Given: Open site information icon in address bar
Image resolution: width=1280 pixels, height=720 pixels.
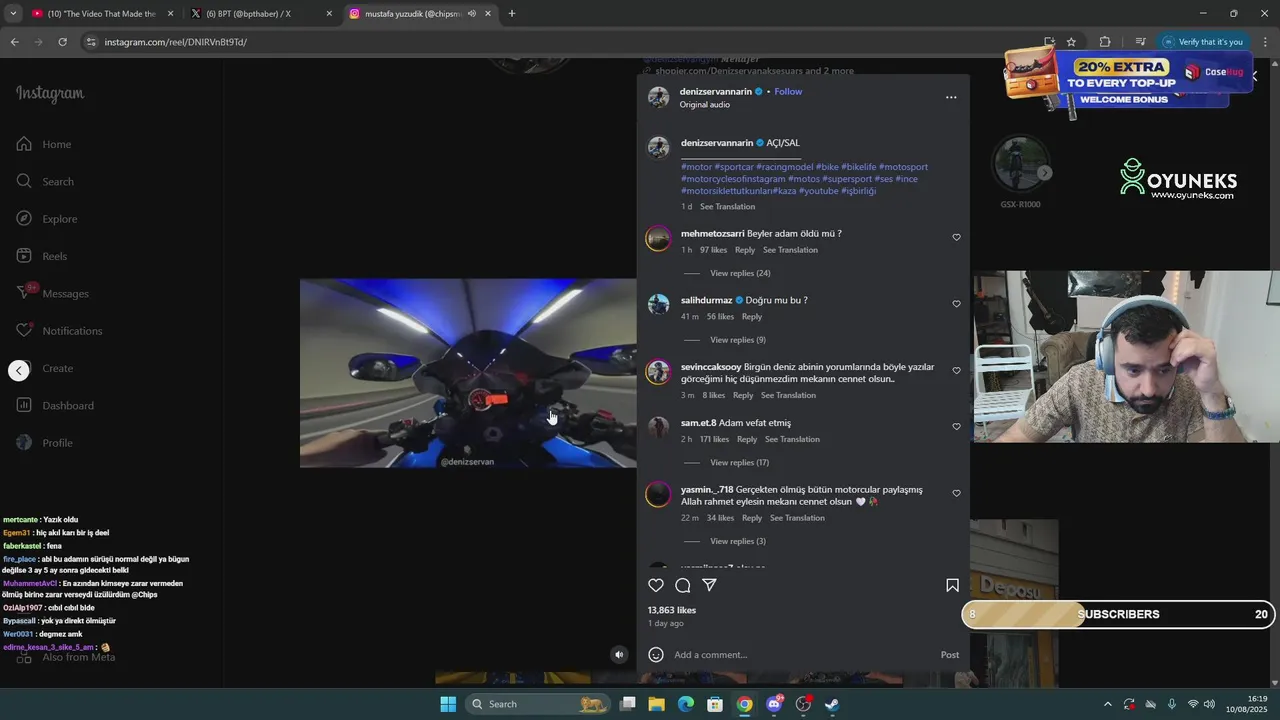Looking at the screenshot, I should click(91, 42).
